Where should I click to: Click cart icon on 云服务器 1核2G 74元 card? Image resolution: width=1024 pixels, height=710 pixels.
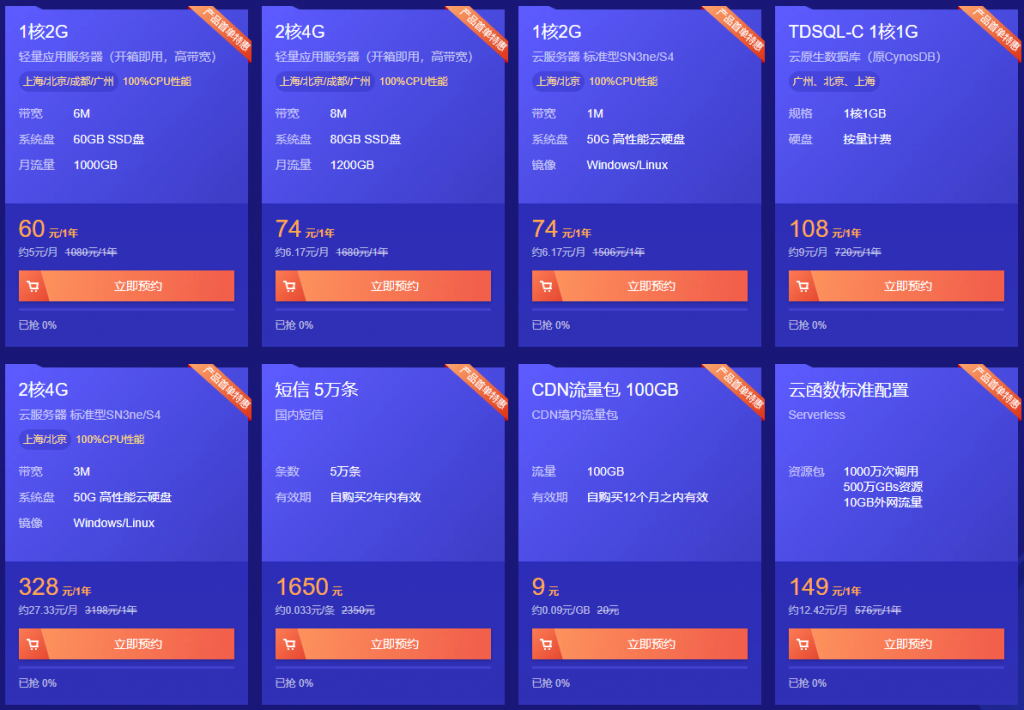pos(546,287)
